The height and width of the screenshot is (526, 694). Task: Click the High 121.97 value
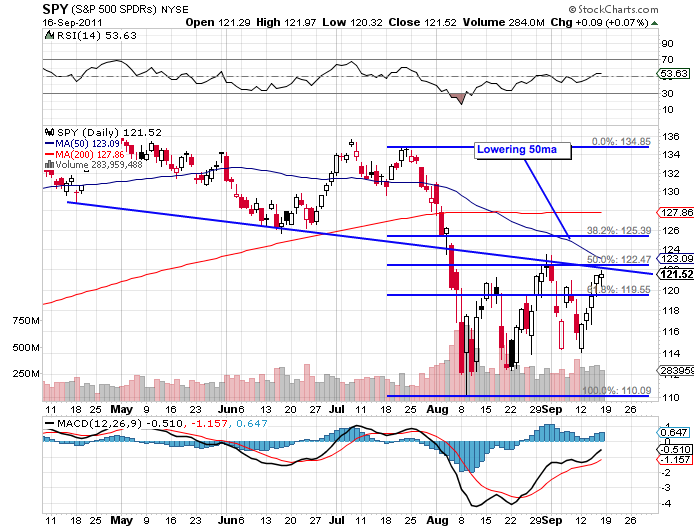[286, 22]
